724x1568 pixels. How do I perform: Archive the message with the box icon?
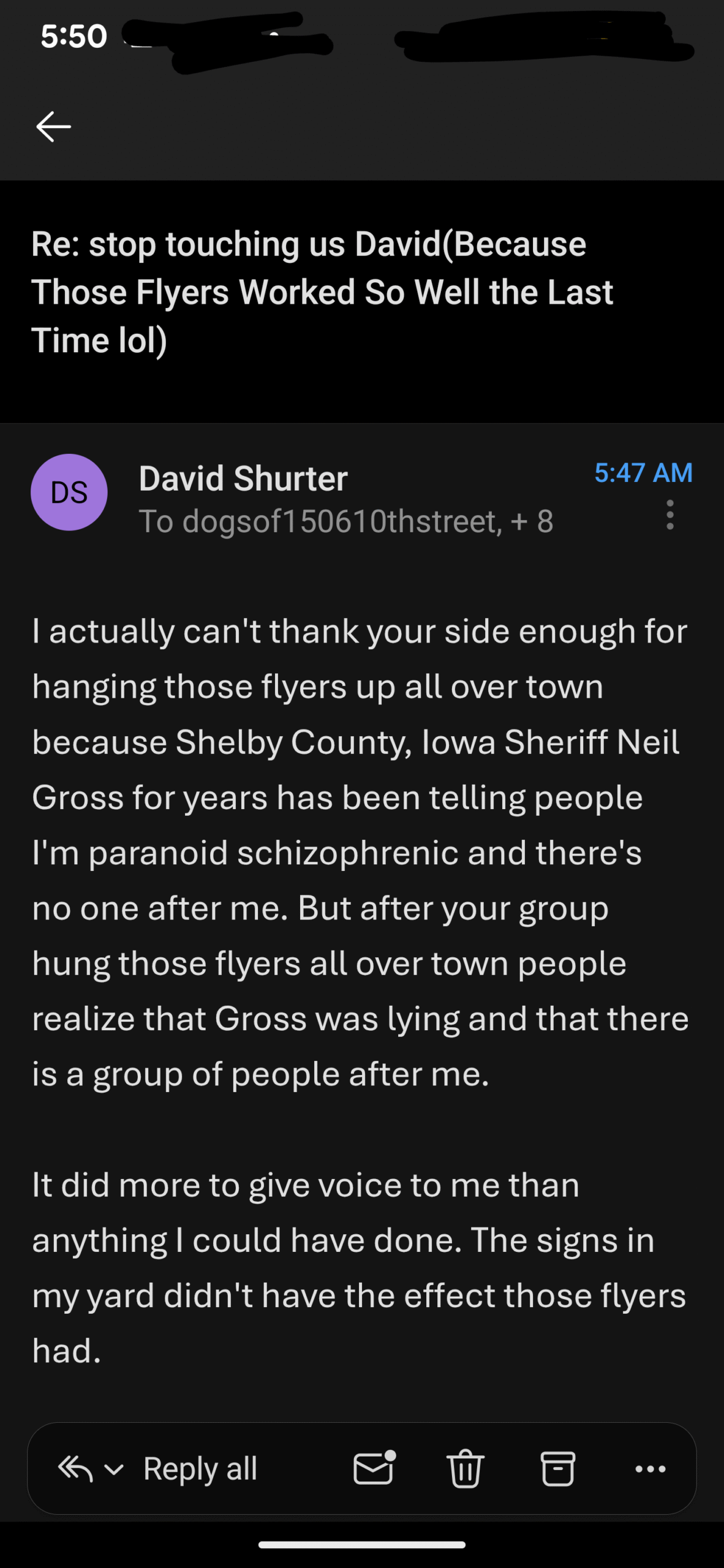pos(558,1469)
